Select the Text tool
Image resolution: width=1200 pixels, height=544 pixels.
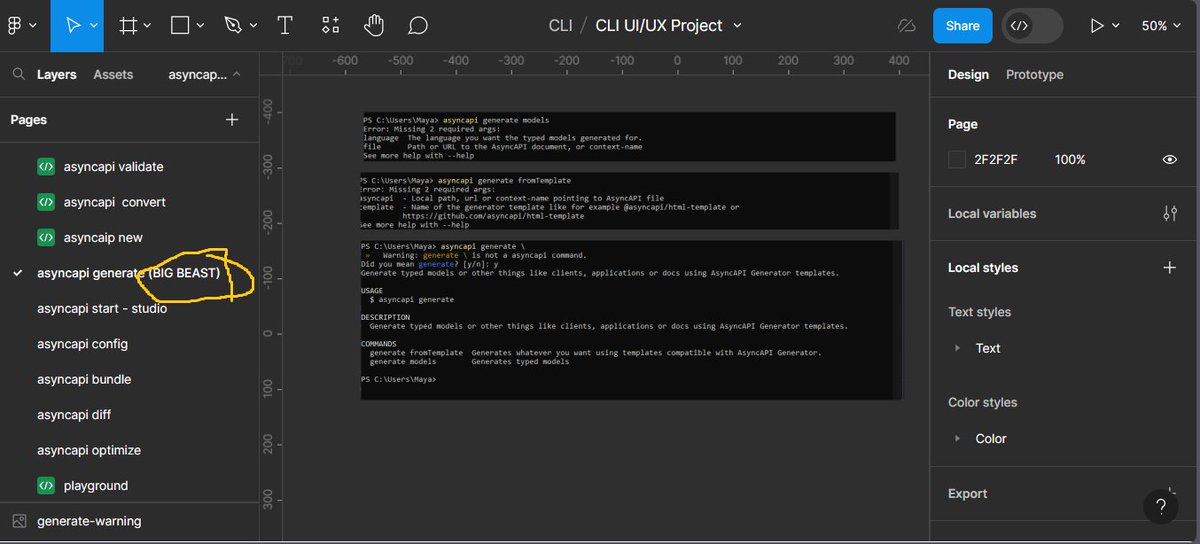284,26
